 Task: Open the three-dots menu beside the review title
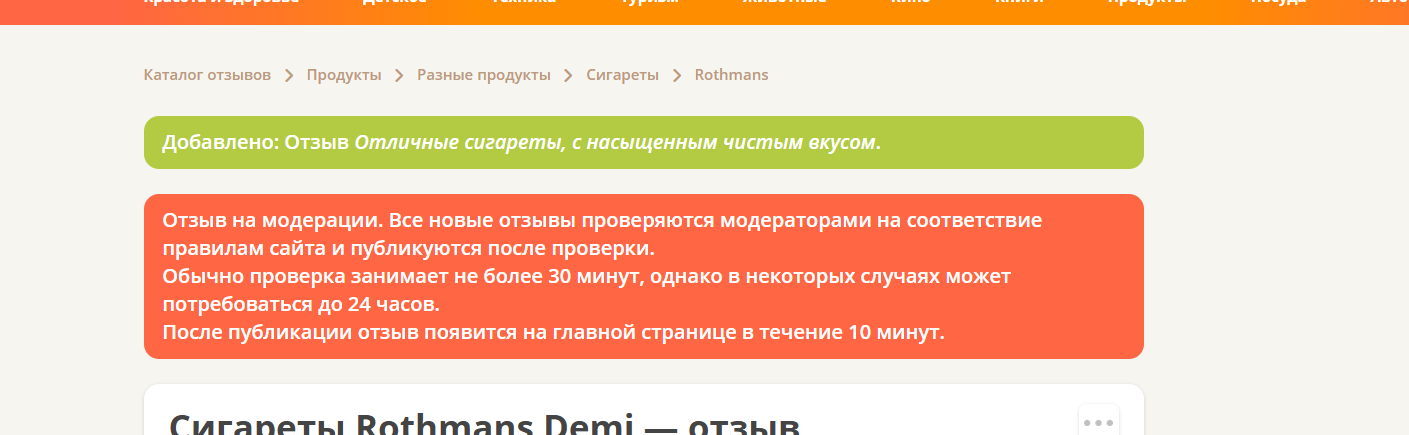(1098, 422)
